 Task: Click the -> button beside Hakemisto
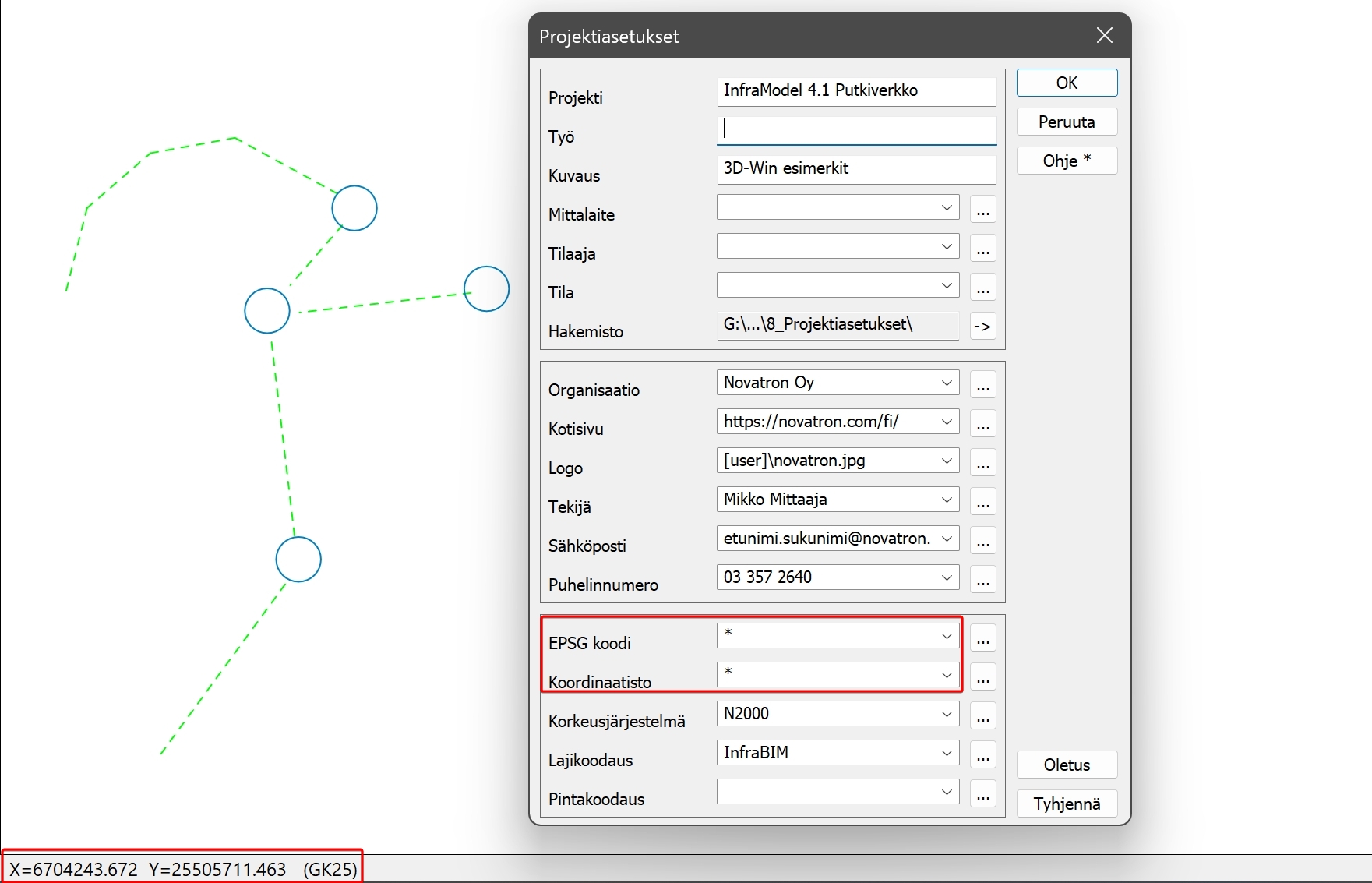pos(983,326)
